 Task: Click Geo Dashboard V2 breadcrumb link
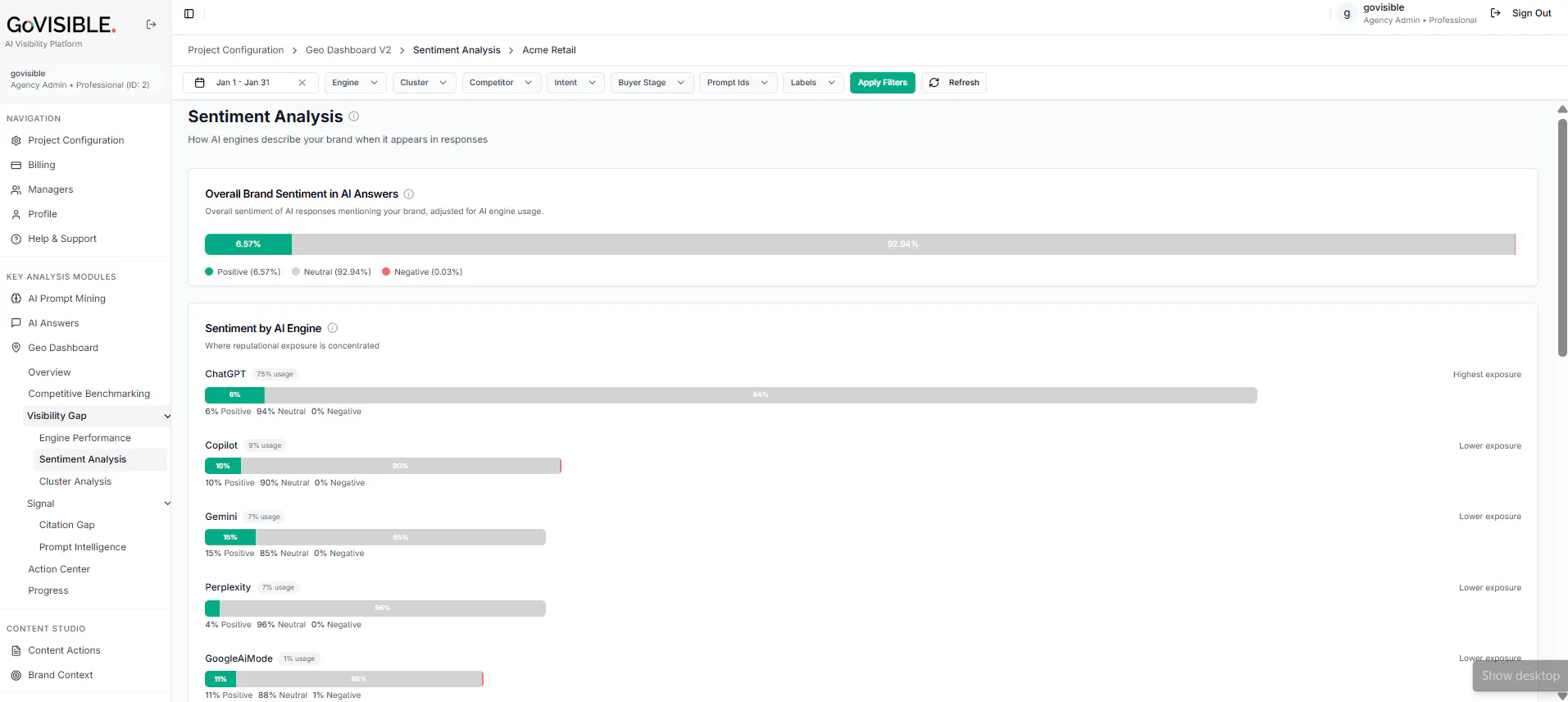[348, 50]
